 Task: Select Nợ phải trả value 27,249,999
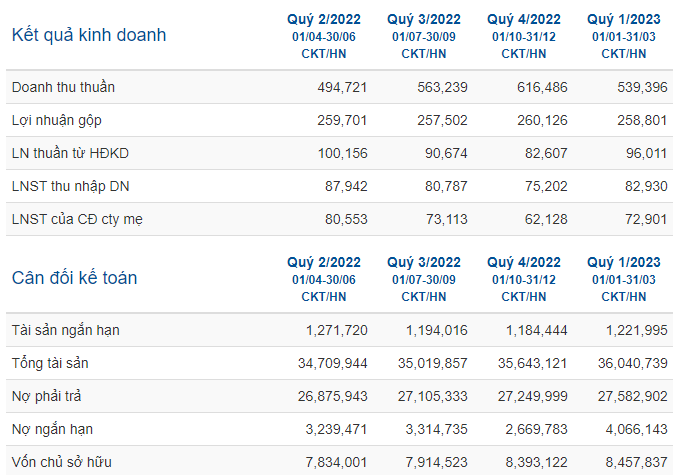533,396
